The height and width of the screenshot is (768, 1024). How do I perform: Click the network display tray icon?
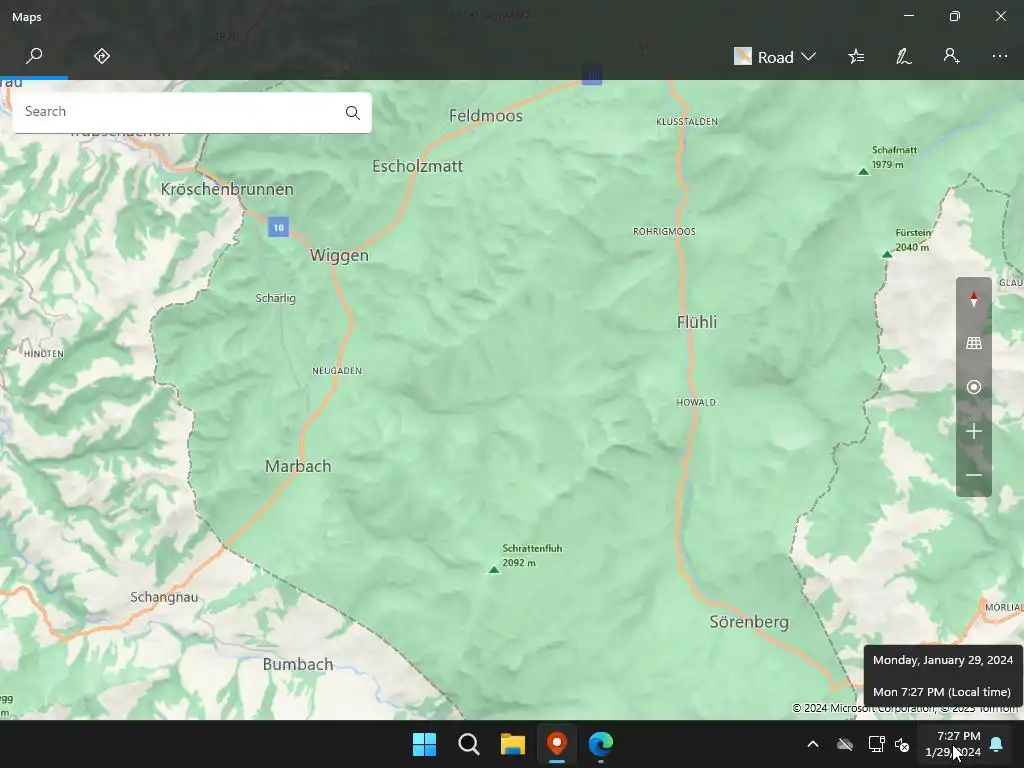pos(876,744)
